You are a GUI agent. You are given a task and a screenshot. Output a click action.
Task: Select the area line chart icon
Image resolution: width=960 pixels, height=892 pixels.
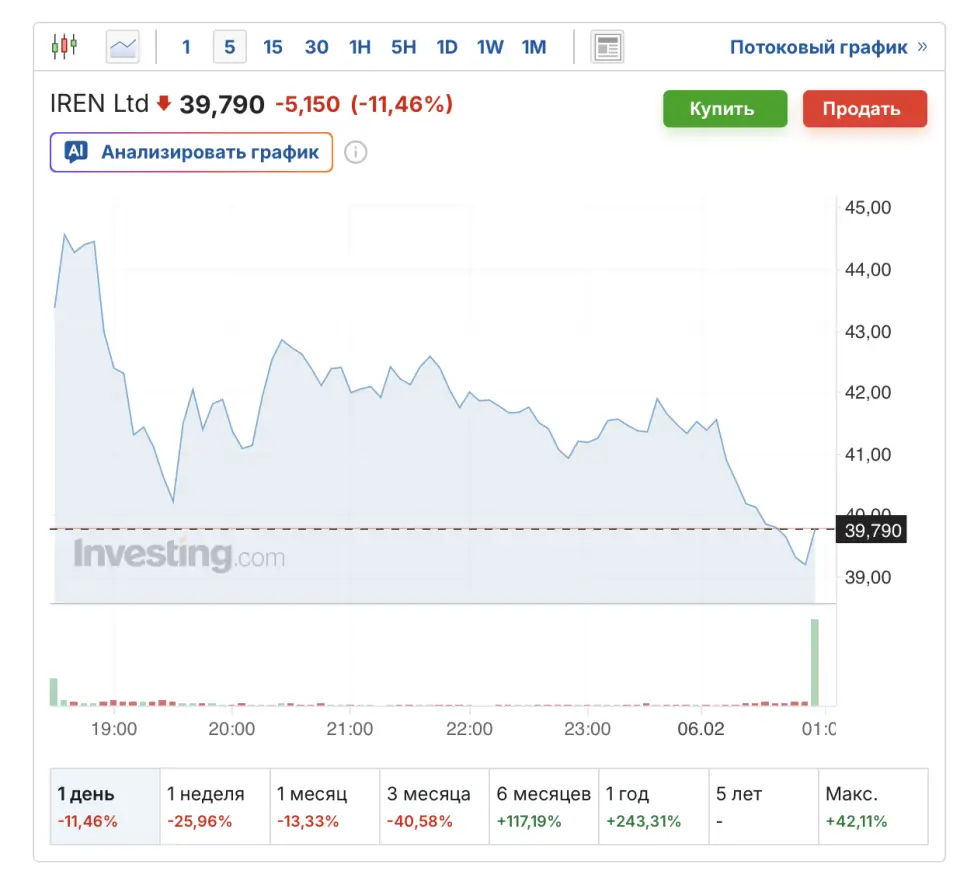pyautogui.click(x=123, y=46)
